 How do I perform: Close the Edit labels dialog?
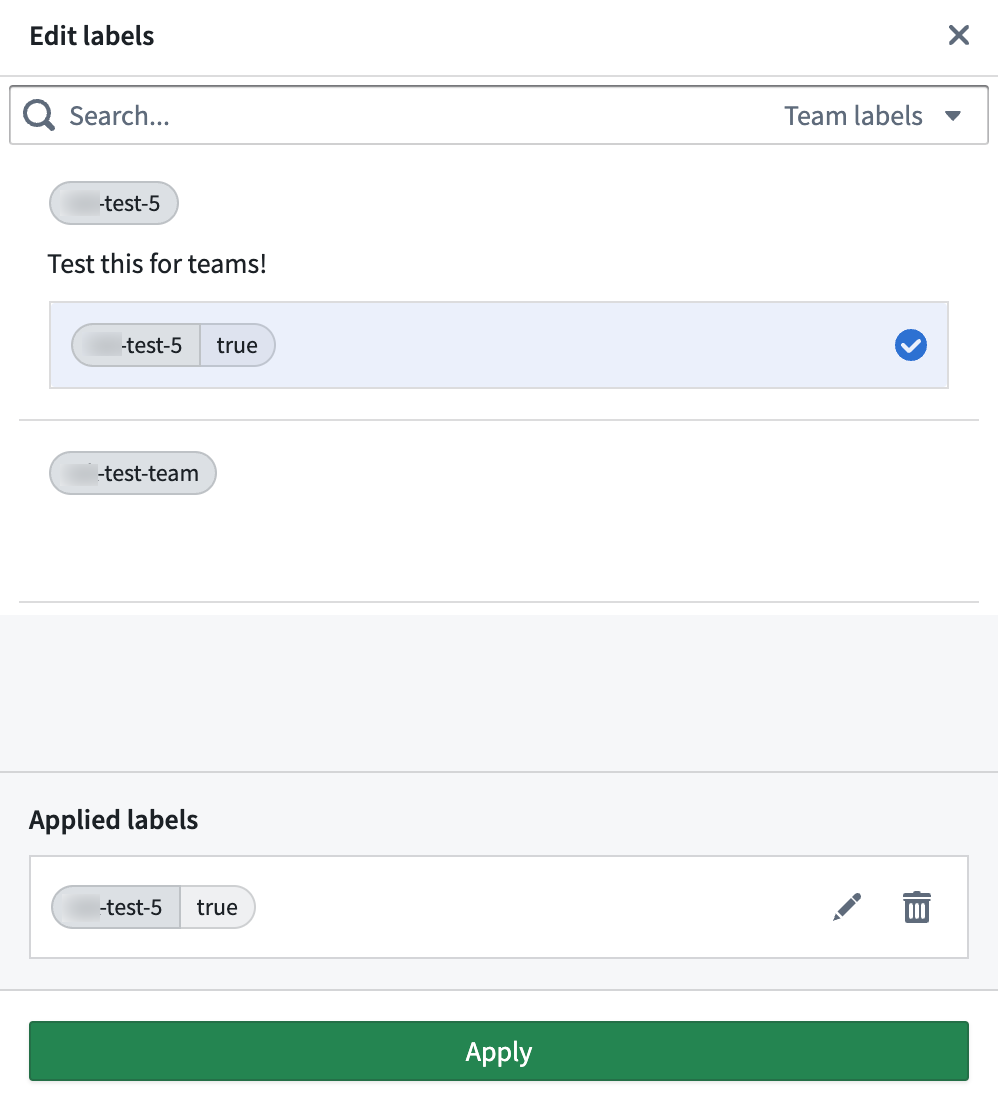click(x=958, y=35)
